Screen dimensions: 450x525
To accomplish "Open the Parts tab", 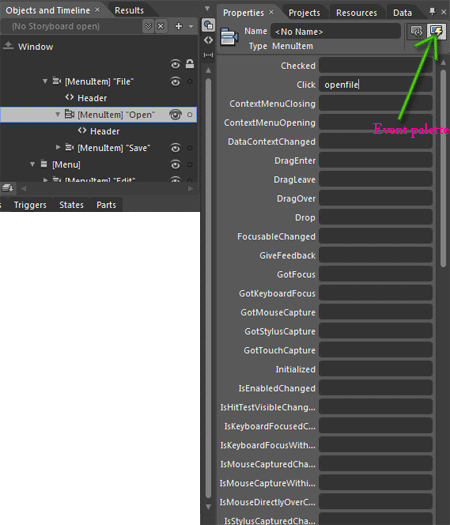I will (x=106, y=205).
